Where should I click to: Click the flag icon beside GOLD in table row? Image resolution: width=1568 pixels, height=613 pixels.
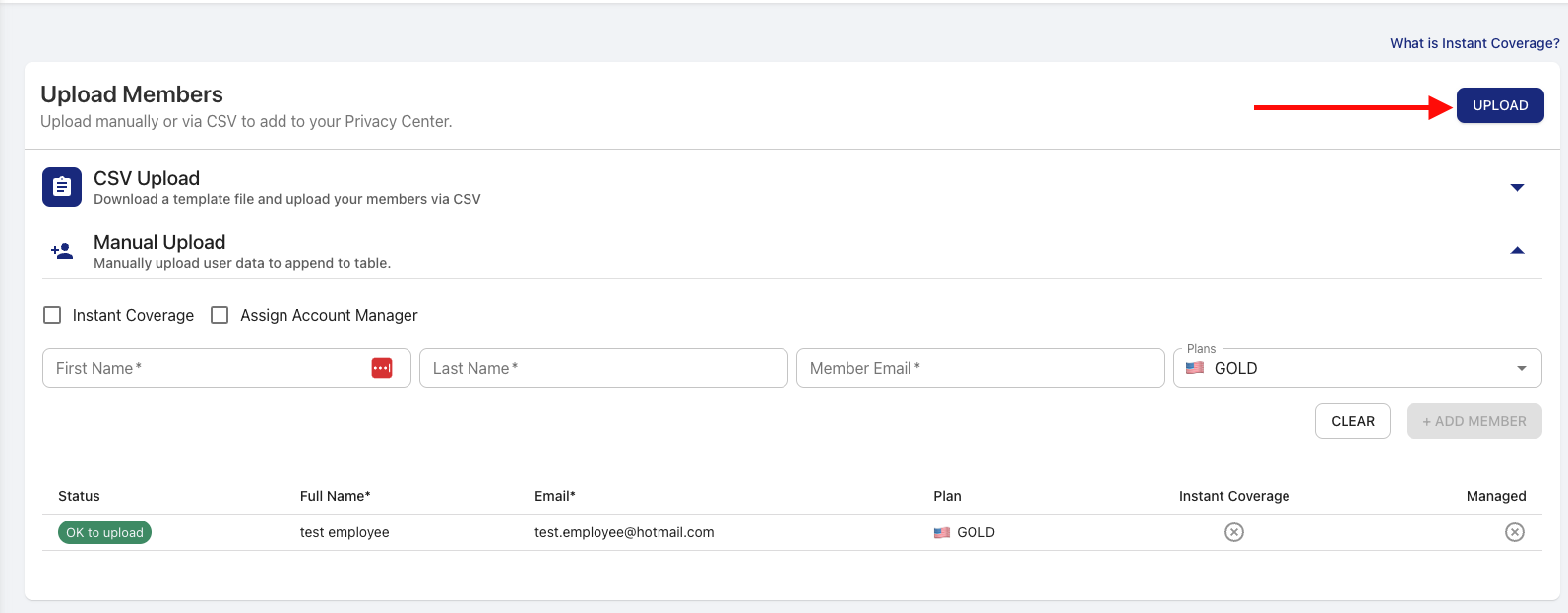[942, 533]
